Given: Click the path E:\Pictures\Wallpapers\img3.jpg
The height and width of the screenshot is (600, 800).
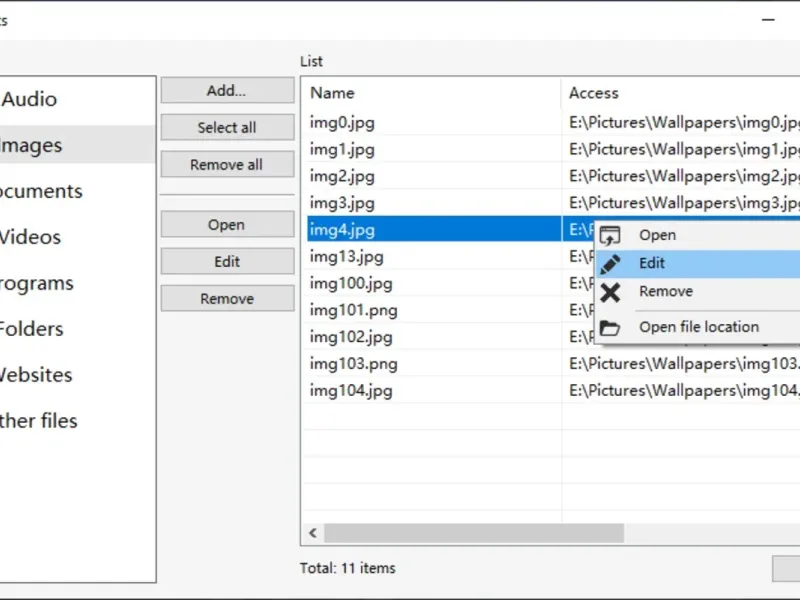Looking at the screenshot, I should 684,203.
